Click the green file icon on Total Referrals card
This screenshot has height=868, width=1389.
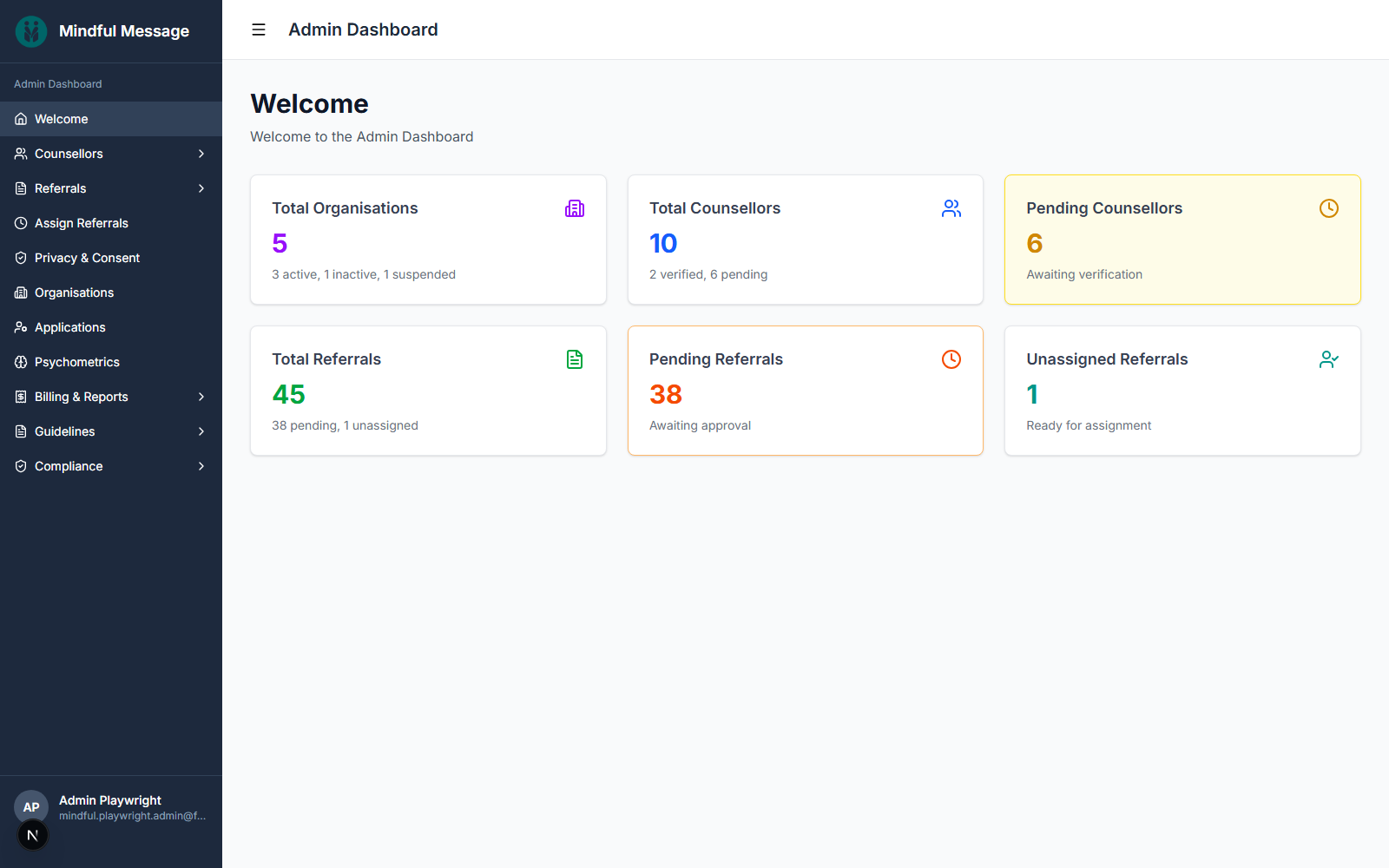[x=575, y=359]
